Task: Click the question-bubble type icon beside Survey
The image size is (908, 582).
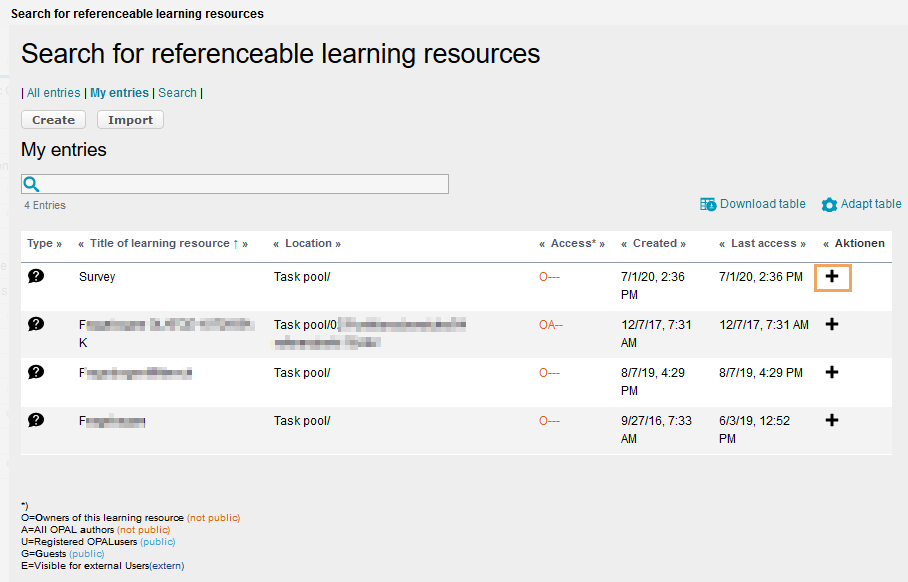Action: tap(36, 276)
